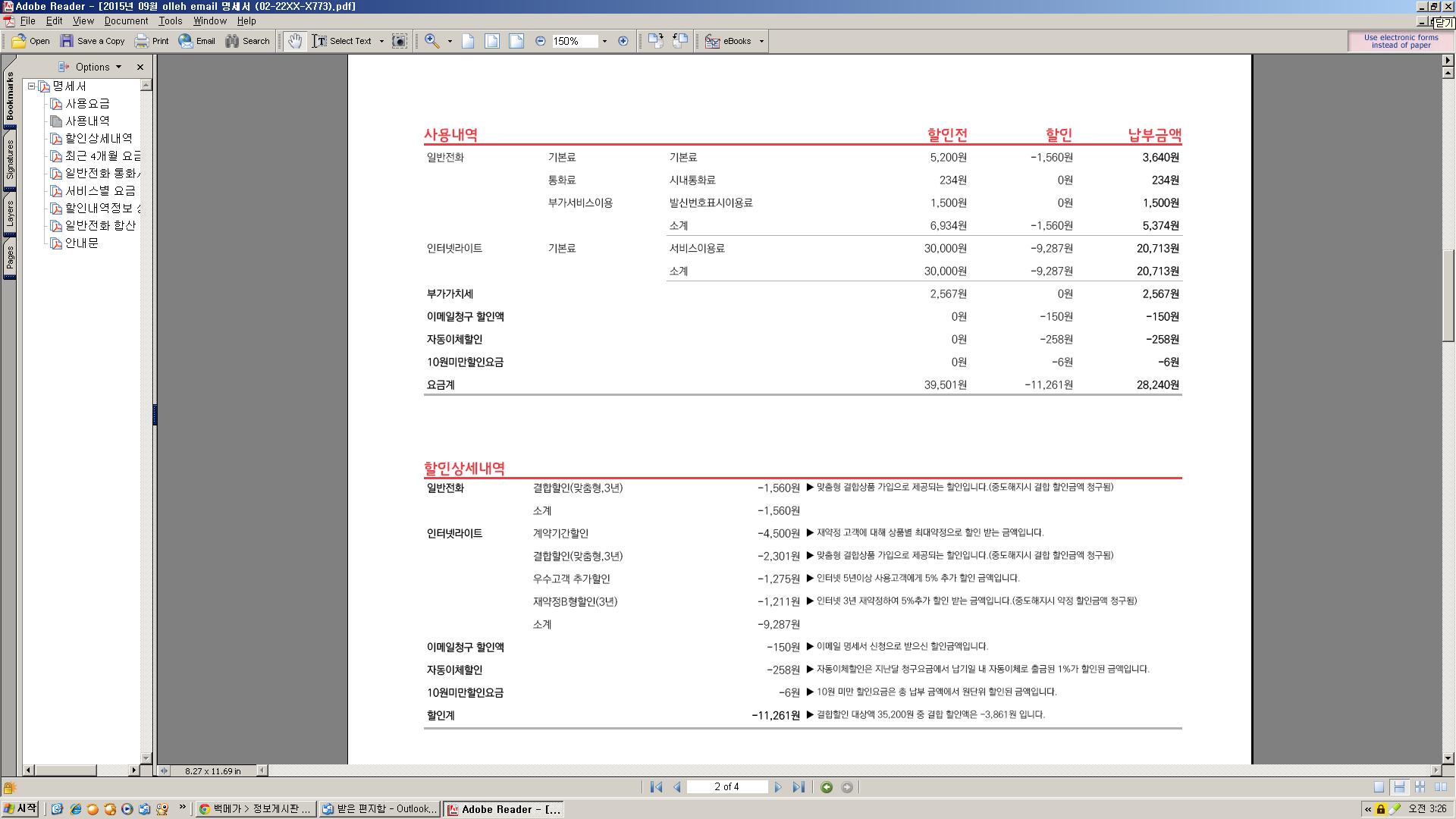Click the Use electronic forms banner
This screenshot has height=819, width=1456.
tap(1401, 41)
